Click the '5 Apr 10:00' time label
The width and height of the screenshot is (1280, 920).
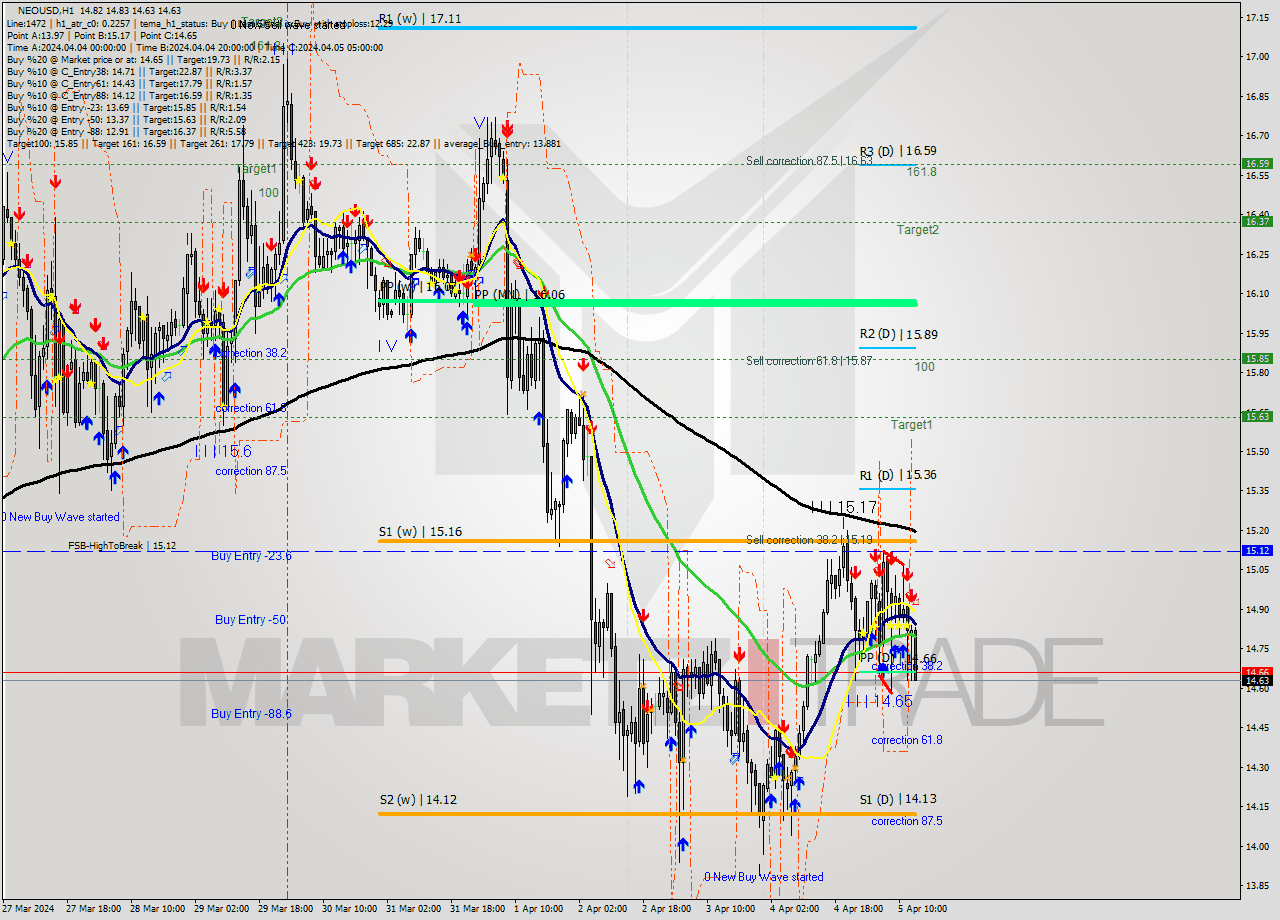point(923,909)
